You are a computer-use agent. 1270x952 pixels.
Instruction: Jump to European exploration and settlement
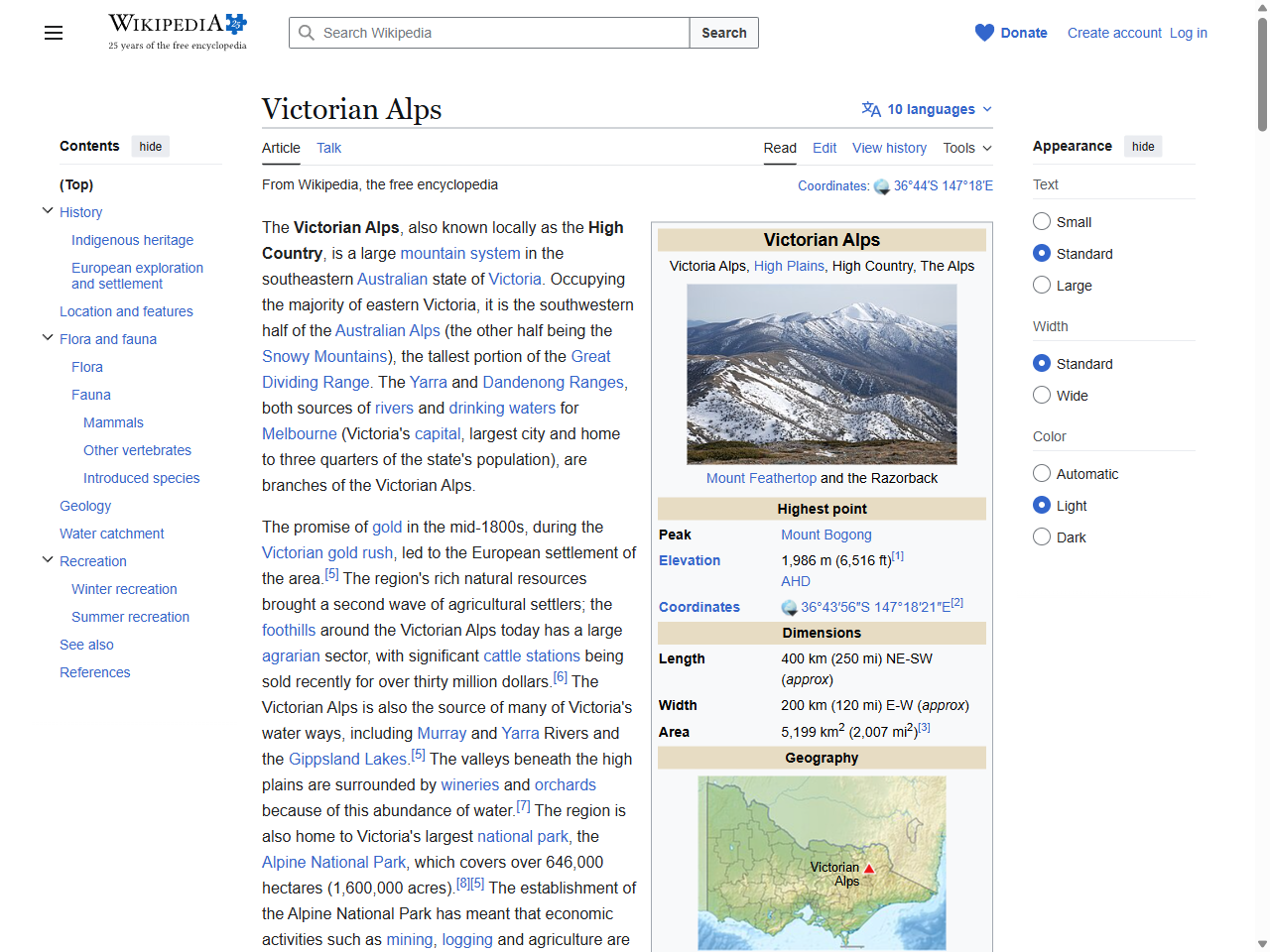pyautogui.click(x=137, y=276)
